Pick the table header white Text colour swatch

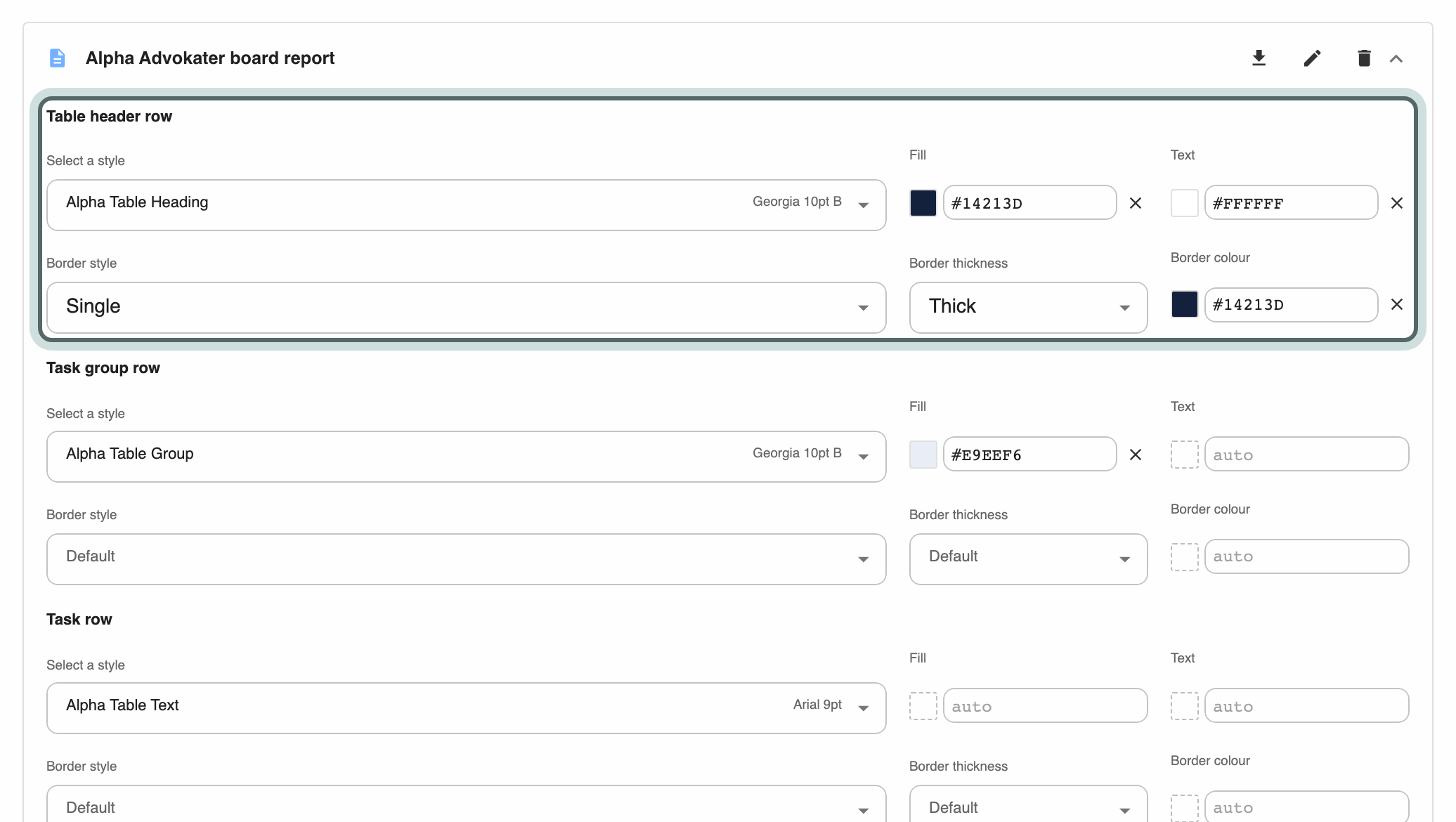(x=1185, y=203)
